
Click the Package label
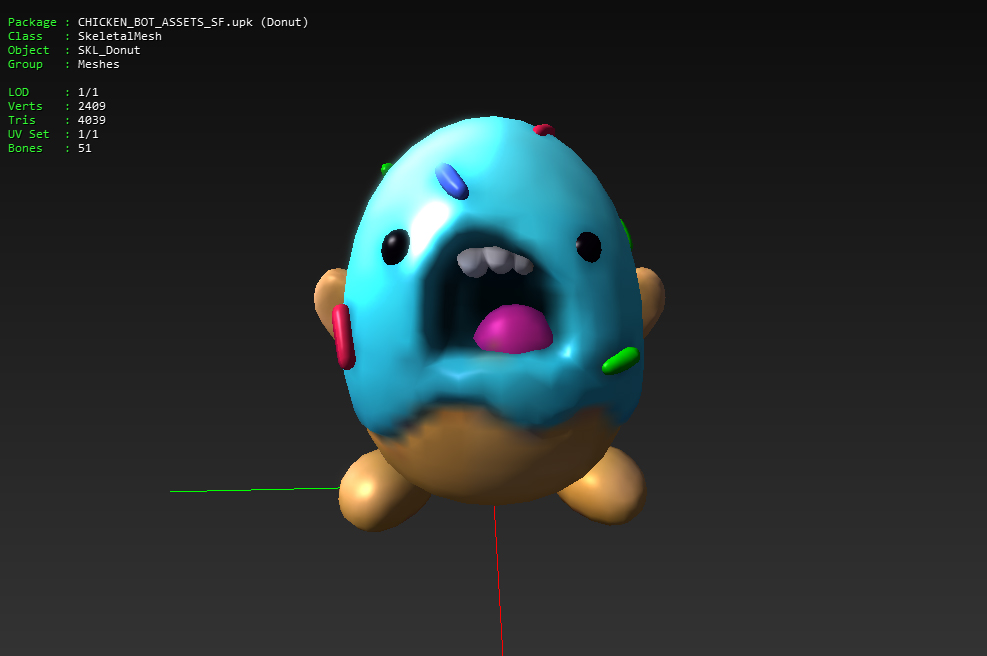(x=32, y=22)
